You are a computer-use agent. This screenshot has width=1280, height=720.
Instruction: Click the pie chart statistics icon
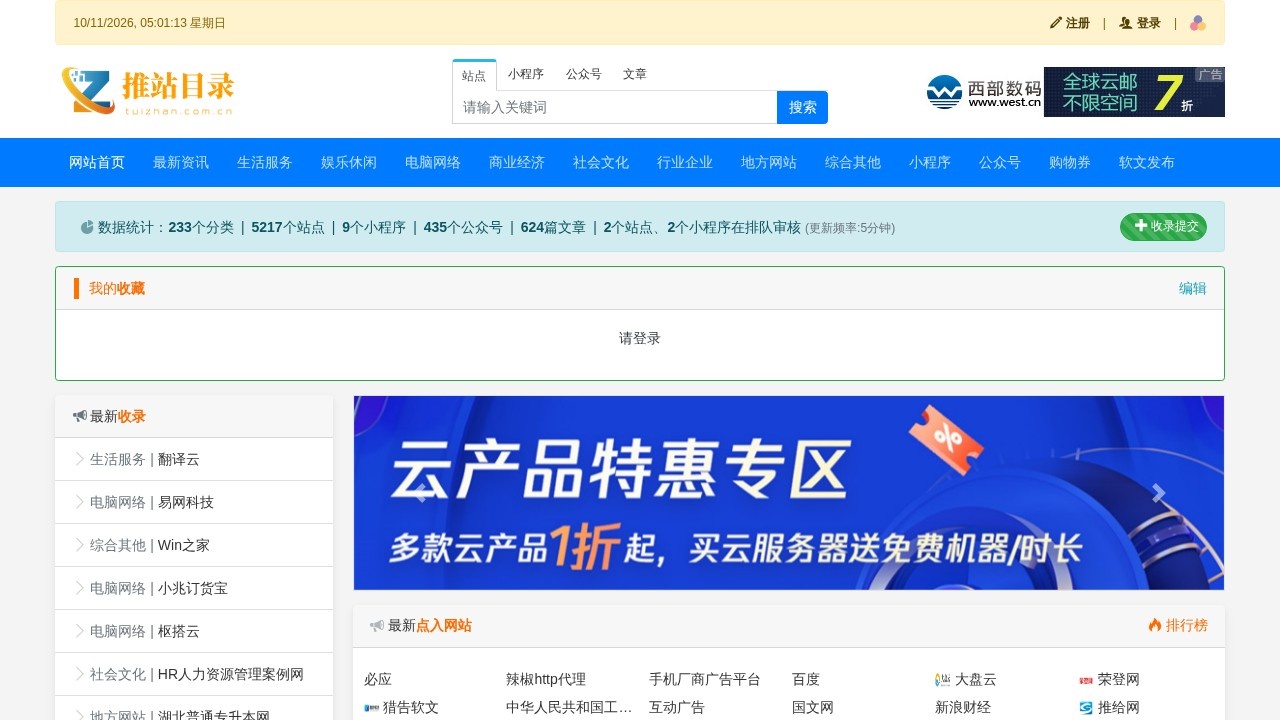point(87,227)
